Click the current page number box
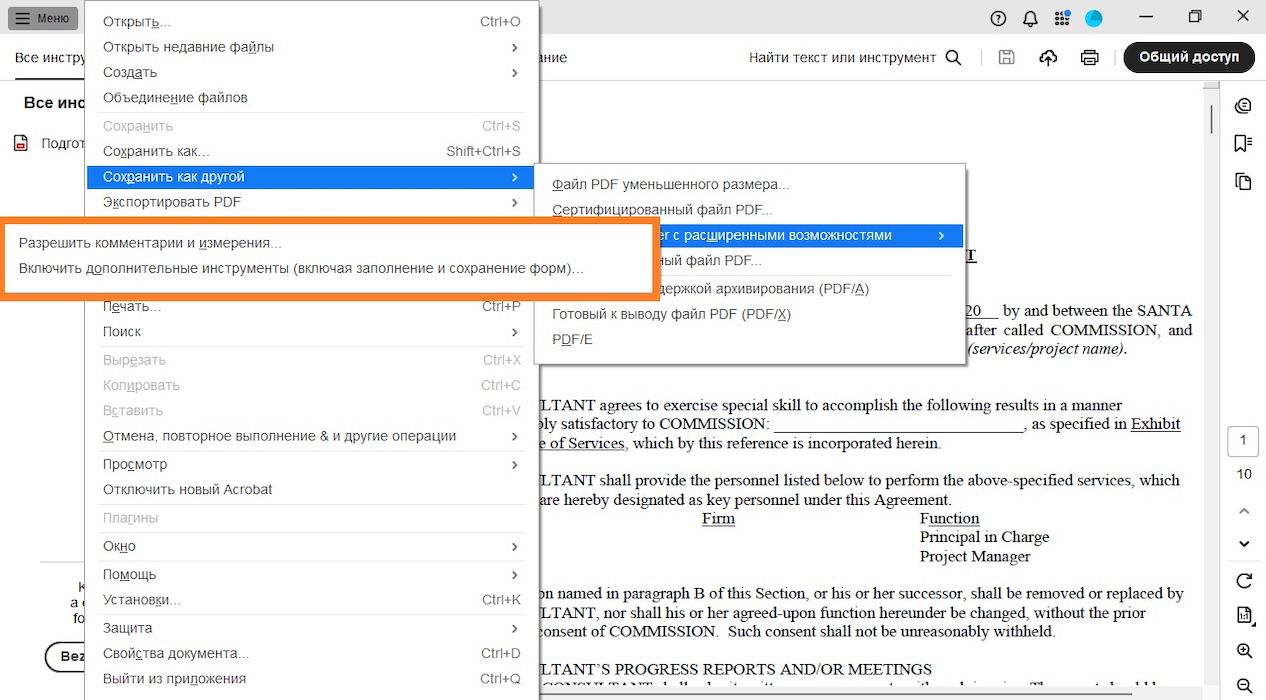Screen dimensions: 1266x700 (x=1244, y=441)
